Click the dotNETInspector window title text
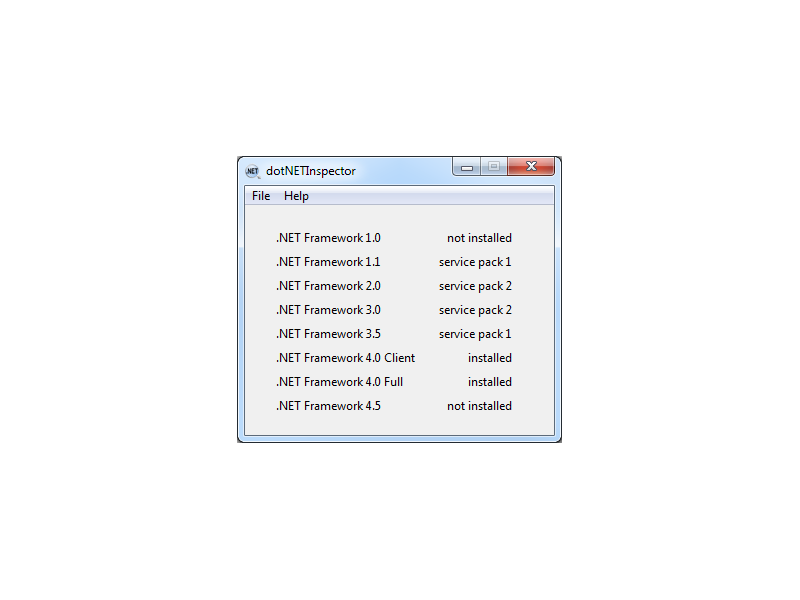The height and width of the screenshot is (600, 800). 311,171
